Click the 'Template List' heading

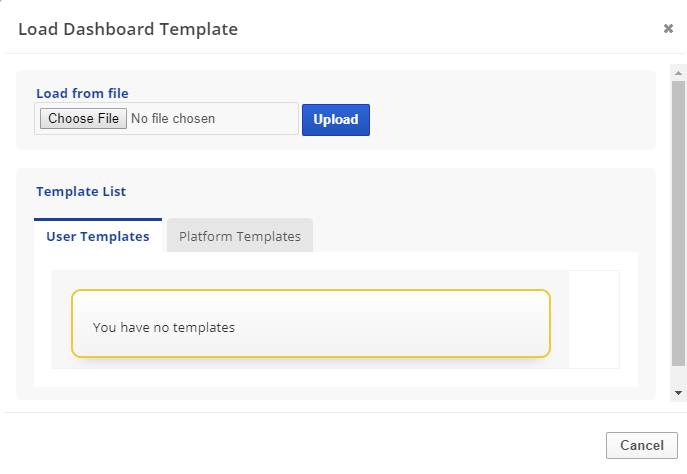(81, 191)
